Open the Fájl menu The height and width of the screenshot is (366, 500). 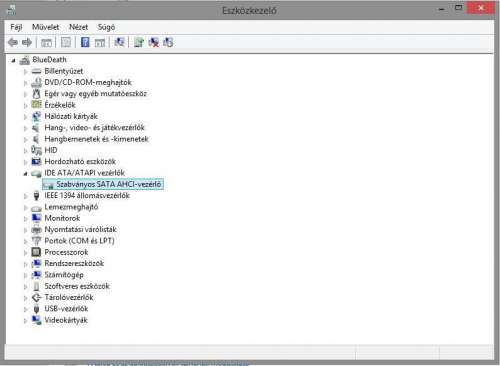pyautogui.click(x=16, y=27)
